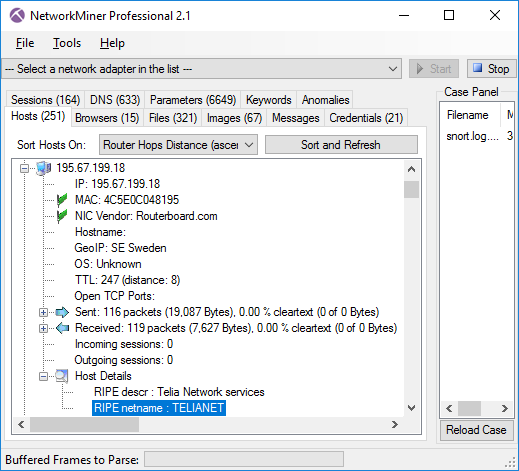
Task: Expand the Sent packets node
Action: coord(43,312)
